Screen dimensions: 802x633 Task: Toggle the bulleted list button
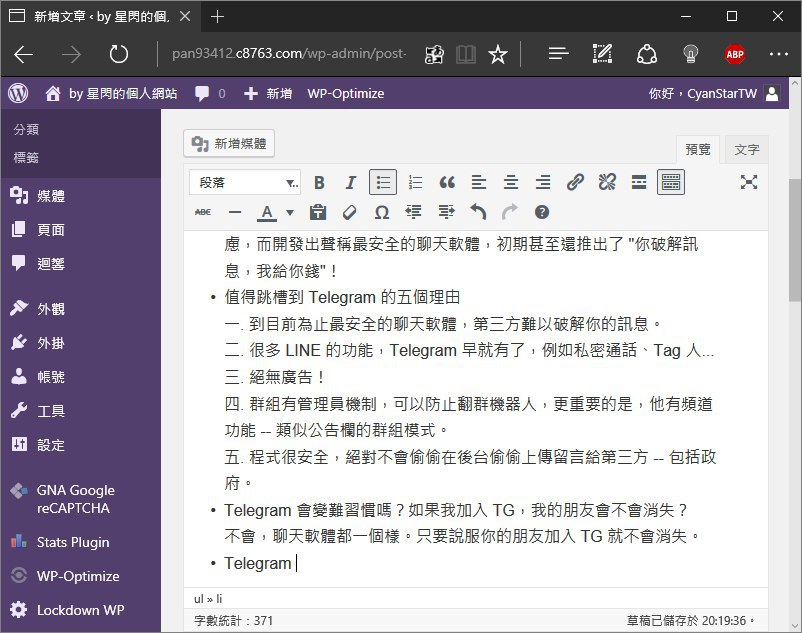coord(382,182)
